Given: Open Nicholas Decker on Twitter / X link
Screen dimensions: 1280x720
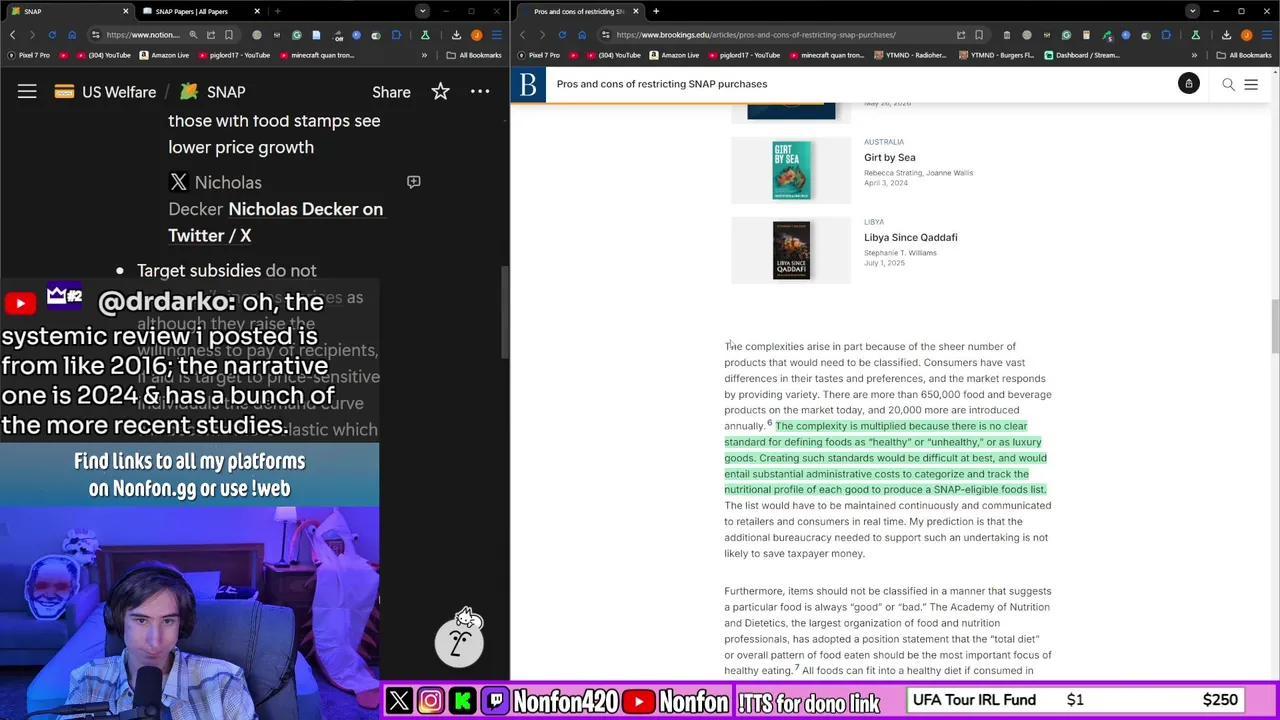Looking at the screenshot, I should 275,222.
